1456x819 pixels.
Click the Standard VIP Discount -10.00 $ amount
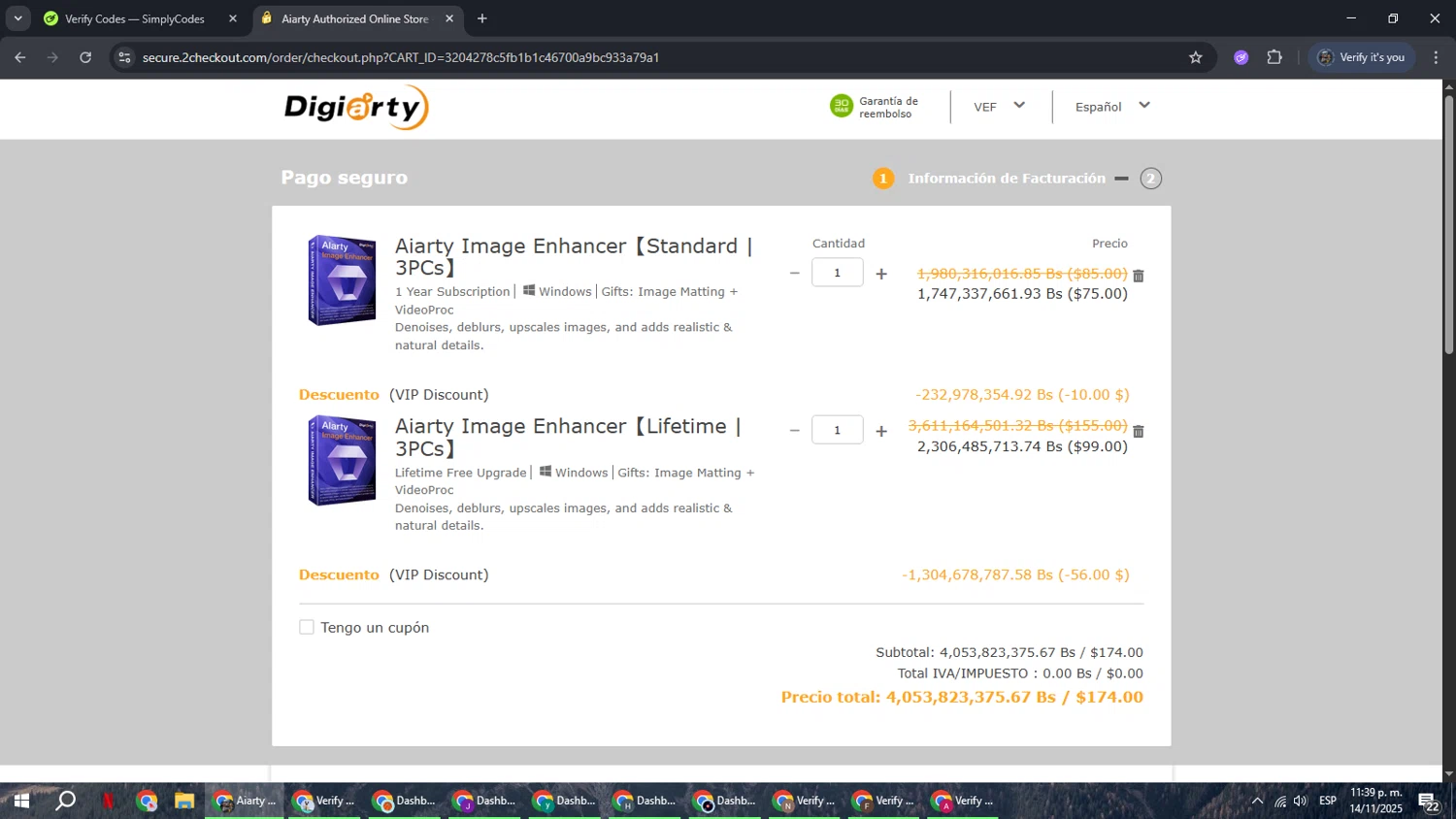coord(1022,395)
